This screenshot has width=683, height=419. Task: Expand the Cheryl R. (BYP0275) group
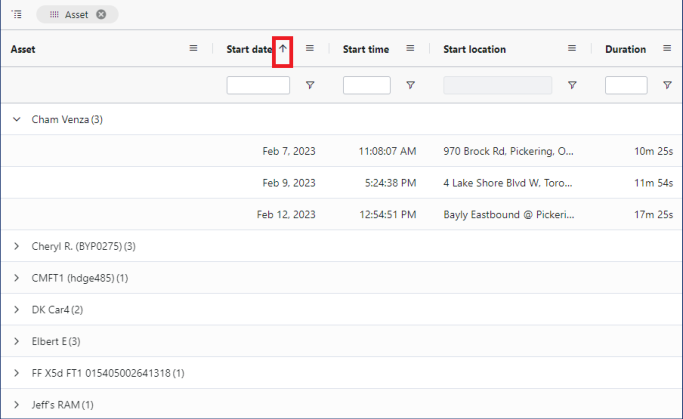[x=16, y=246]
